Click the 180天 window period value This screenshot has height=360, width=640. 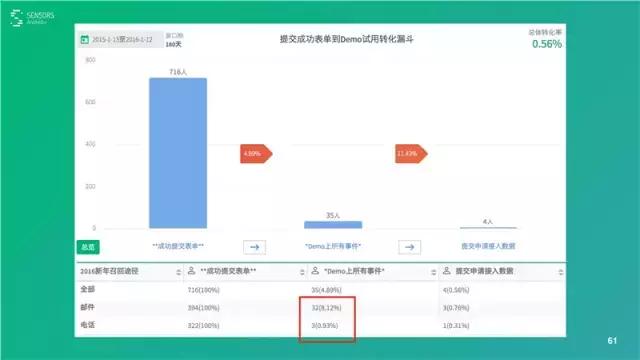[x=173, y=44]
